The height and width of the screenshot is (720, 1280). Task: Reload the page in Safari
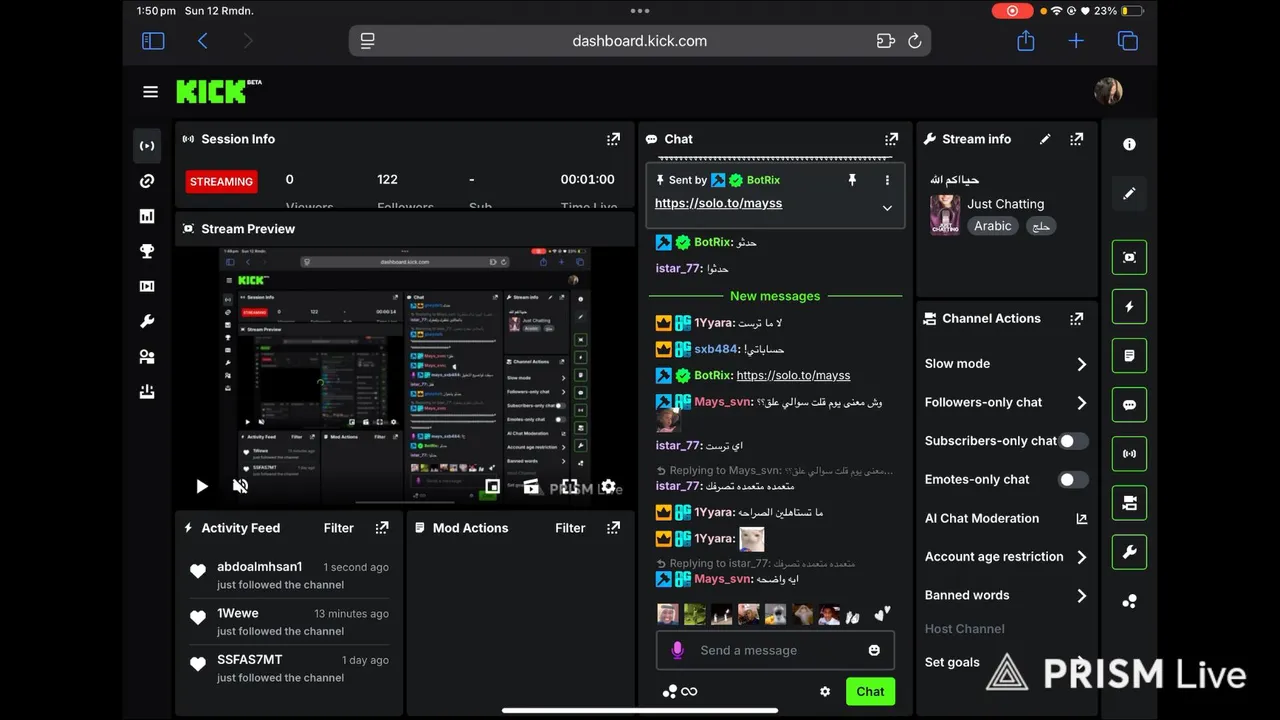pos(914,41)
